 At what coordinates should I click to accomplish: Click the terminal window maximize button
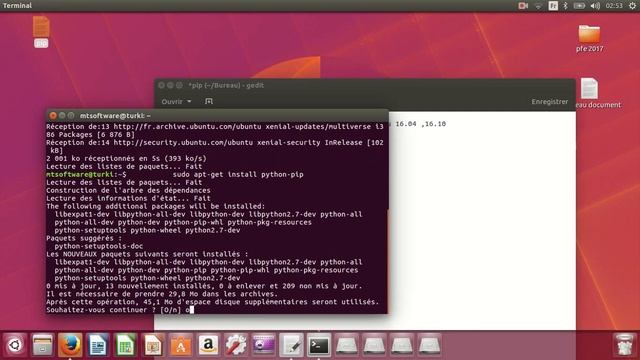pyautogui.click(x=71, y=116)
